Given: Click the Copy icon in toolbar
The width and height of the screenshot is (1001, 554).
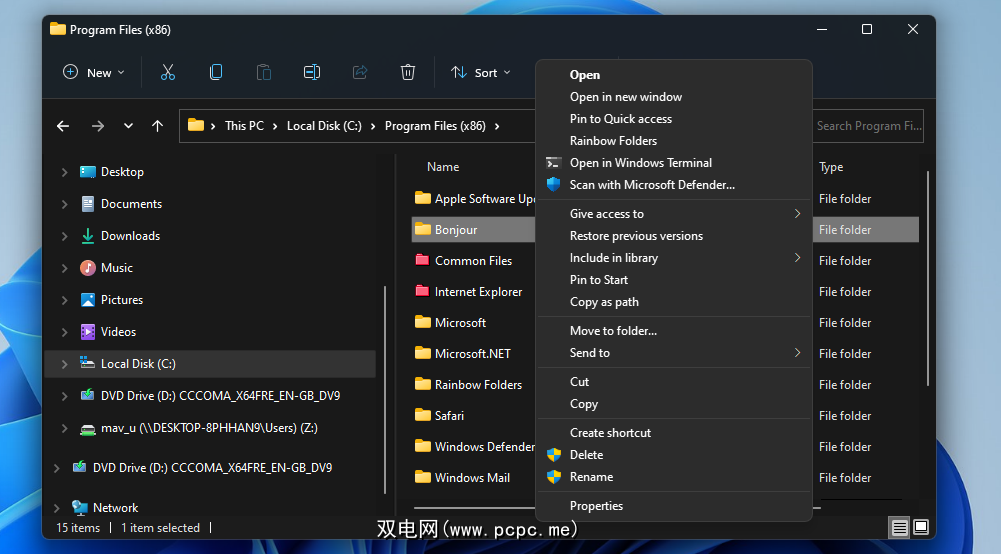Looking at the screenshot, I should pos(215,72).
